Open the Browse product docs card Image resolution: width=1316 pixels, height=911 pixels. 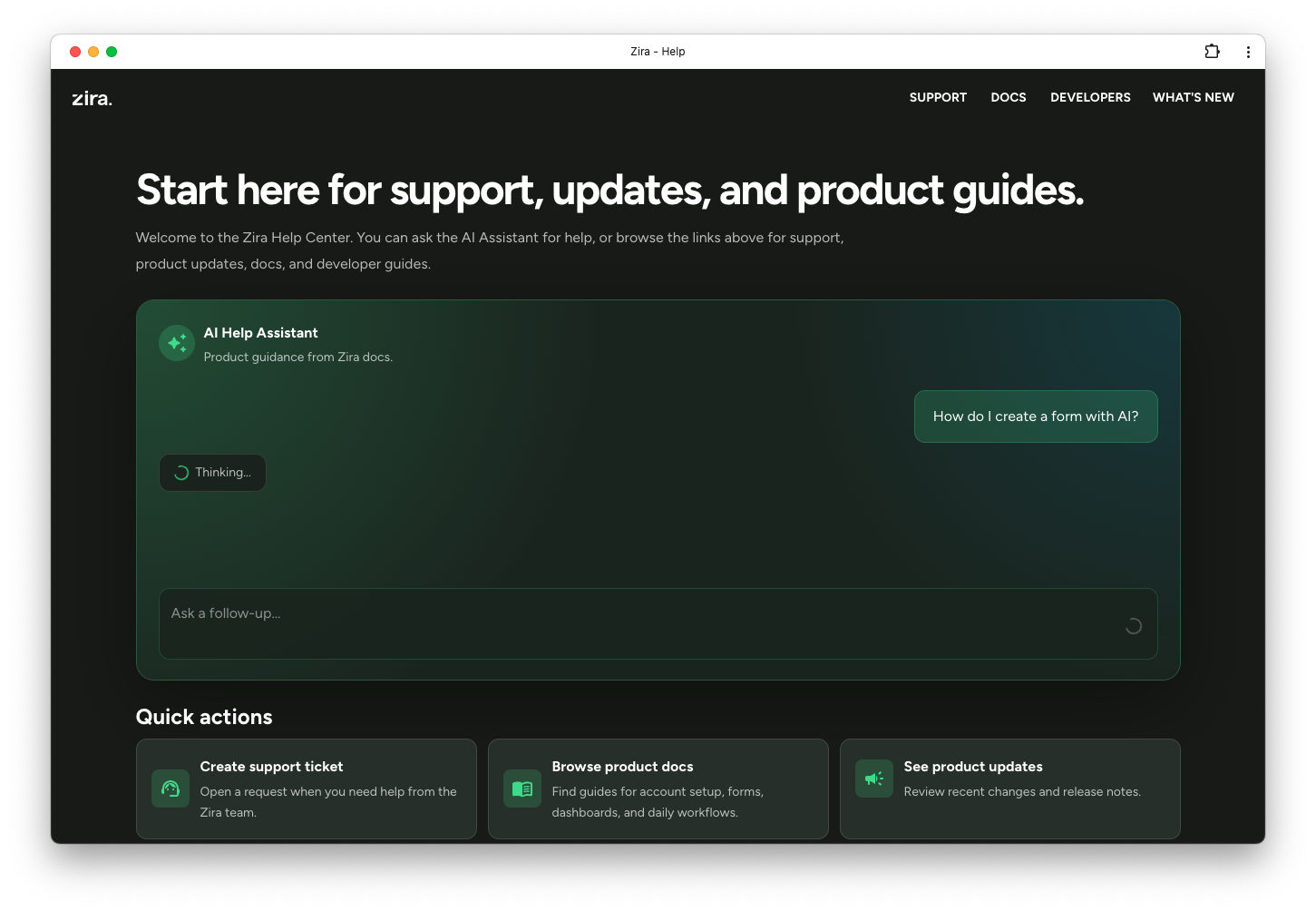[x=658, y=789]
